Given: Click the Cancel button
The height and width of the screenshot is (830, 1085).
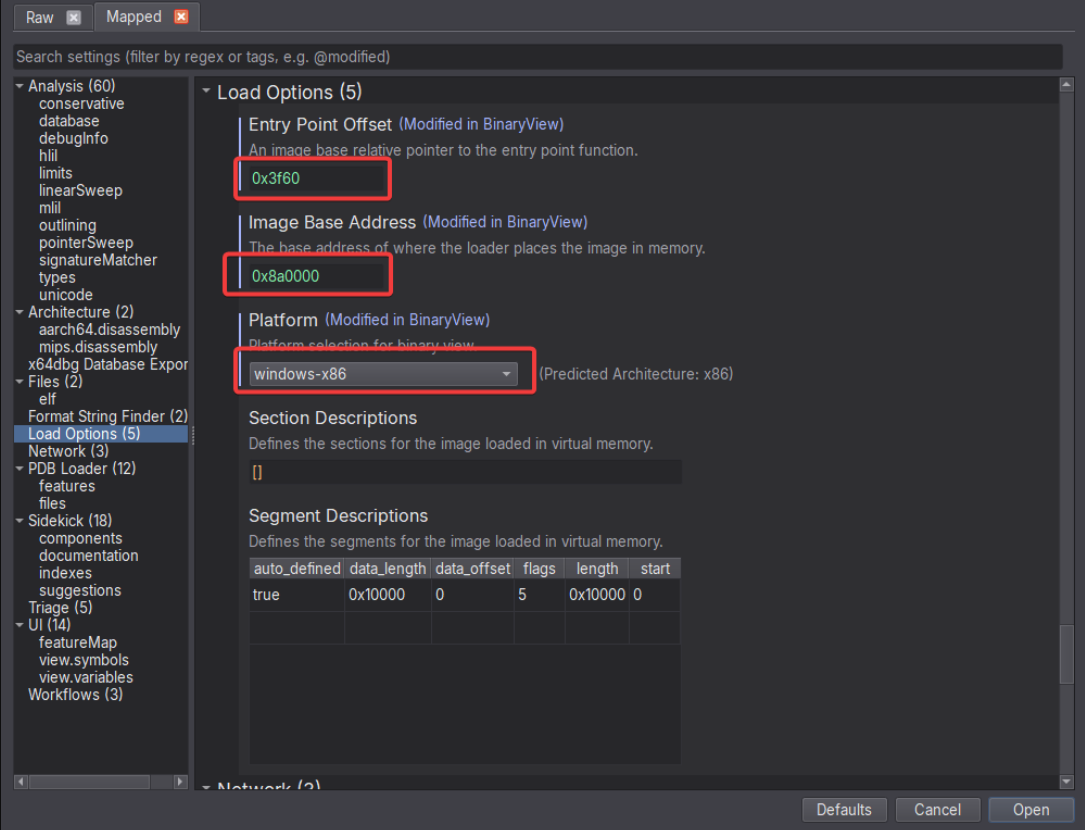Looking at the screenshot, I should 937,810.
